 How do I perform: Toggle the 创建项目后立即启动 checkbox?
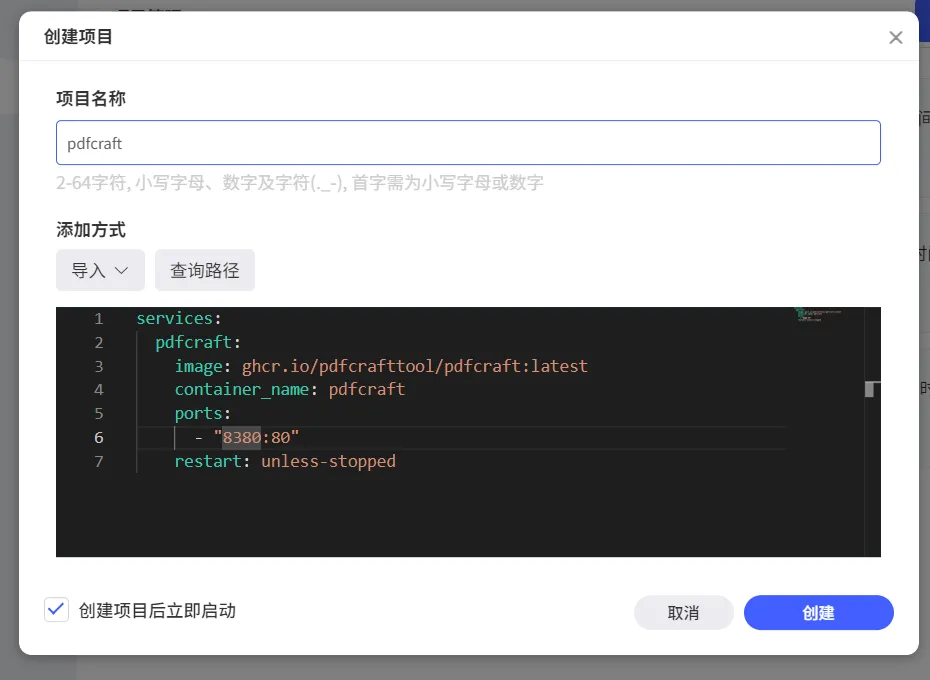[x=56, y=610]
